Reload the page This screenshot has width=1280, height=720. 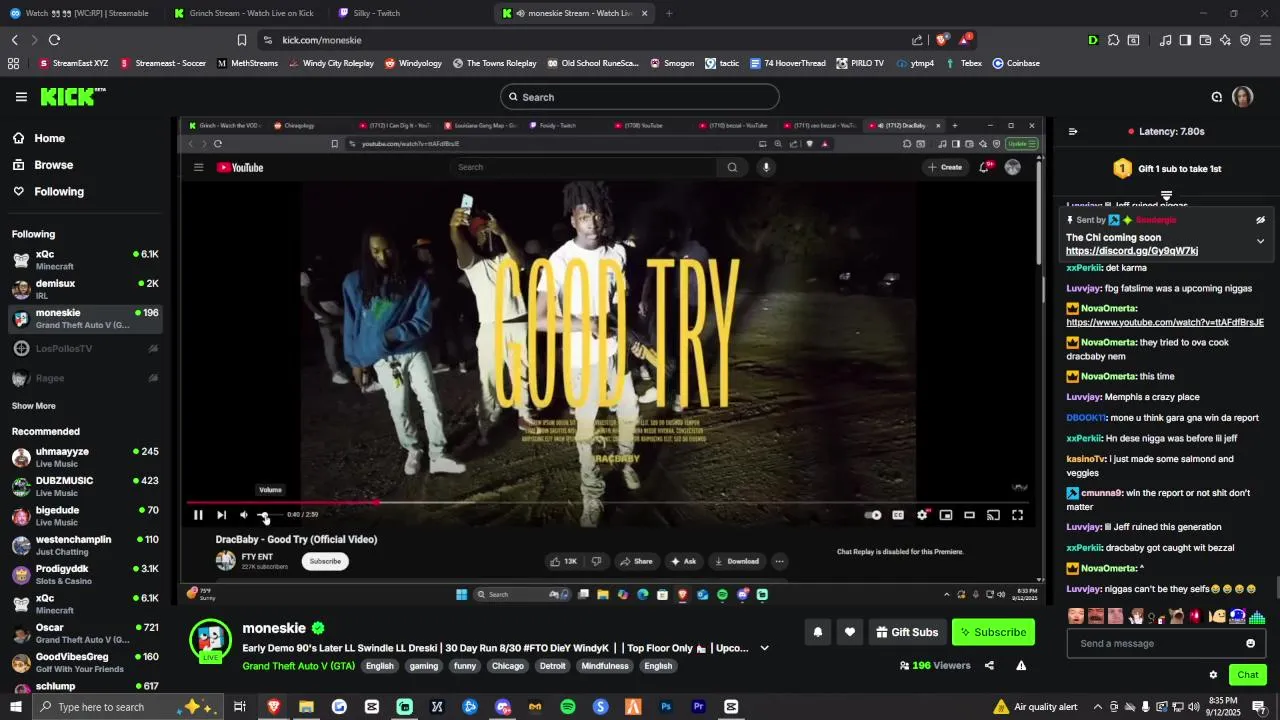point(54,40)
